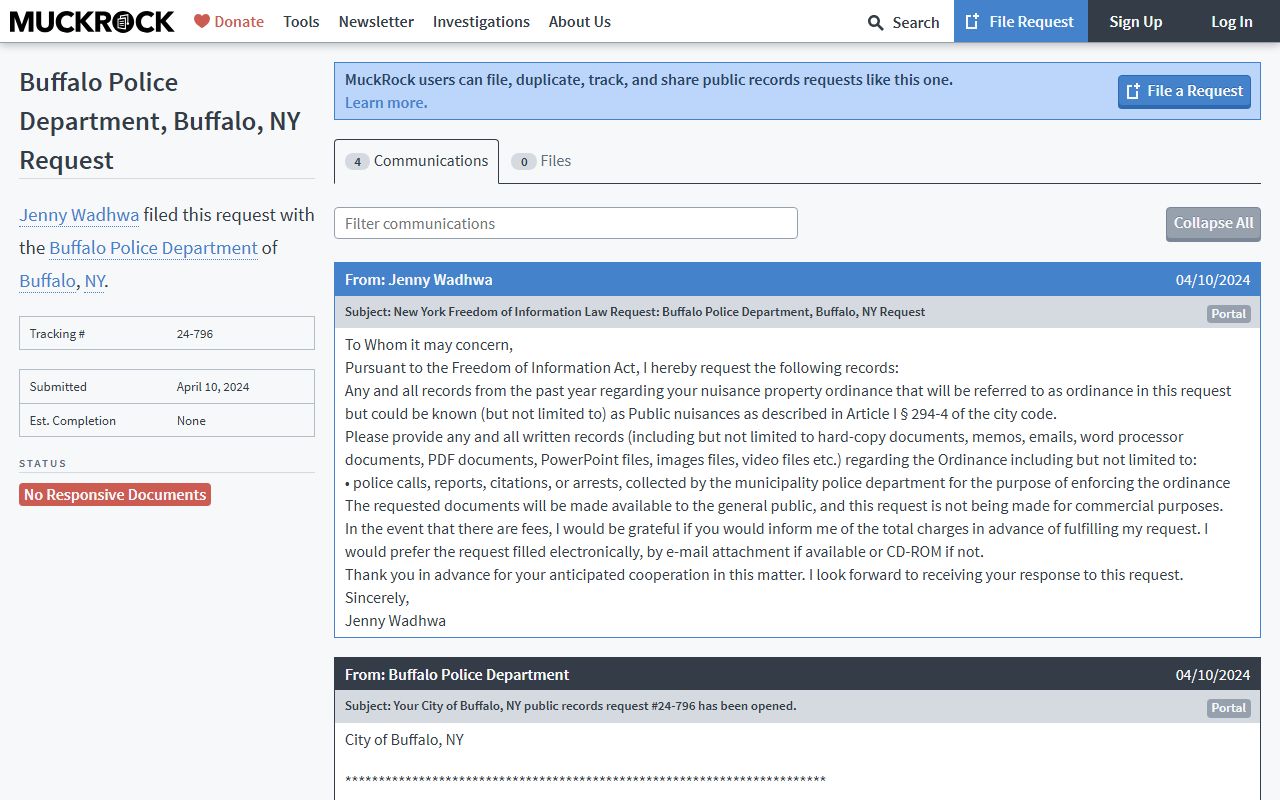The height and width of the screenshot is (800, 1280).
Task: Select tracking number 24-796
Action: click(195, 333)
